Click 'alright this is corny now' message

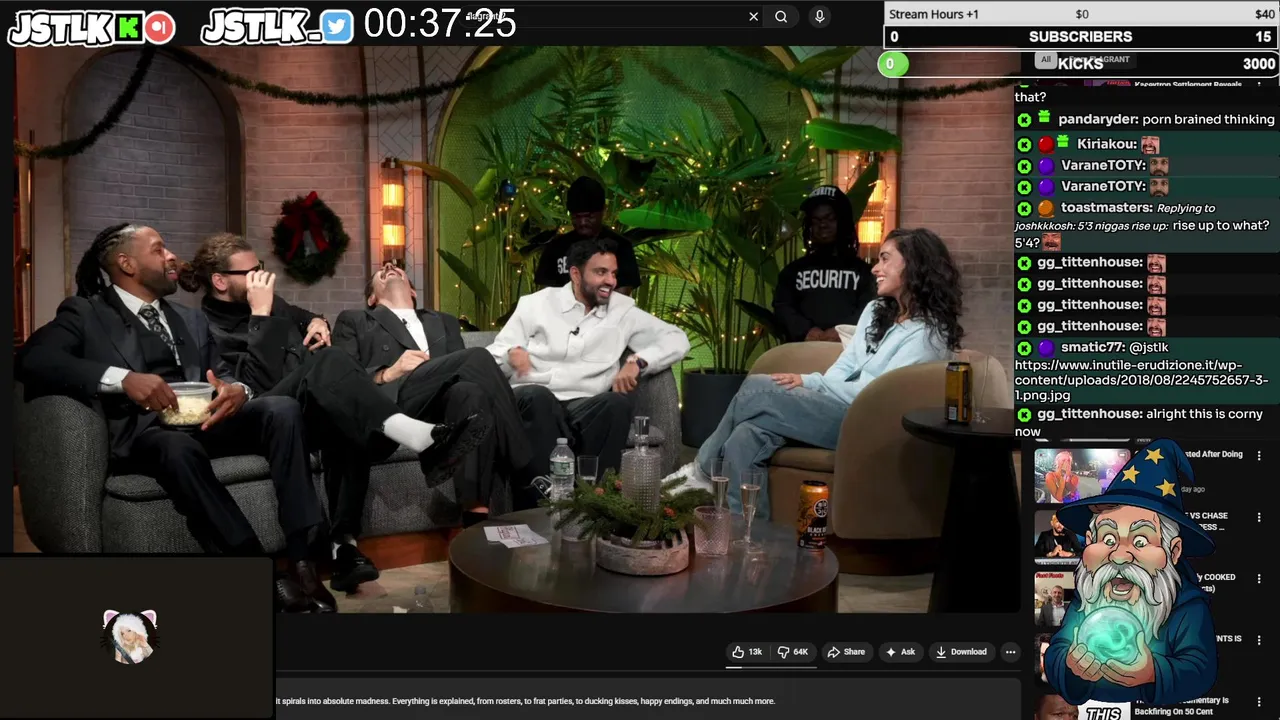point(1139,422)
